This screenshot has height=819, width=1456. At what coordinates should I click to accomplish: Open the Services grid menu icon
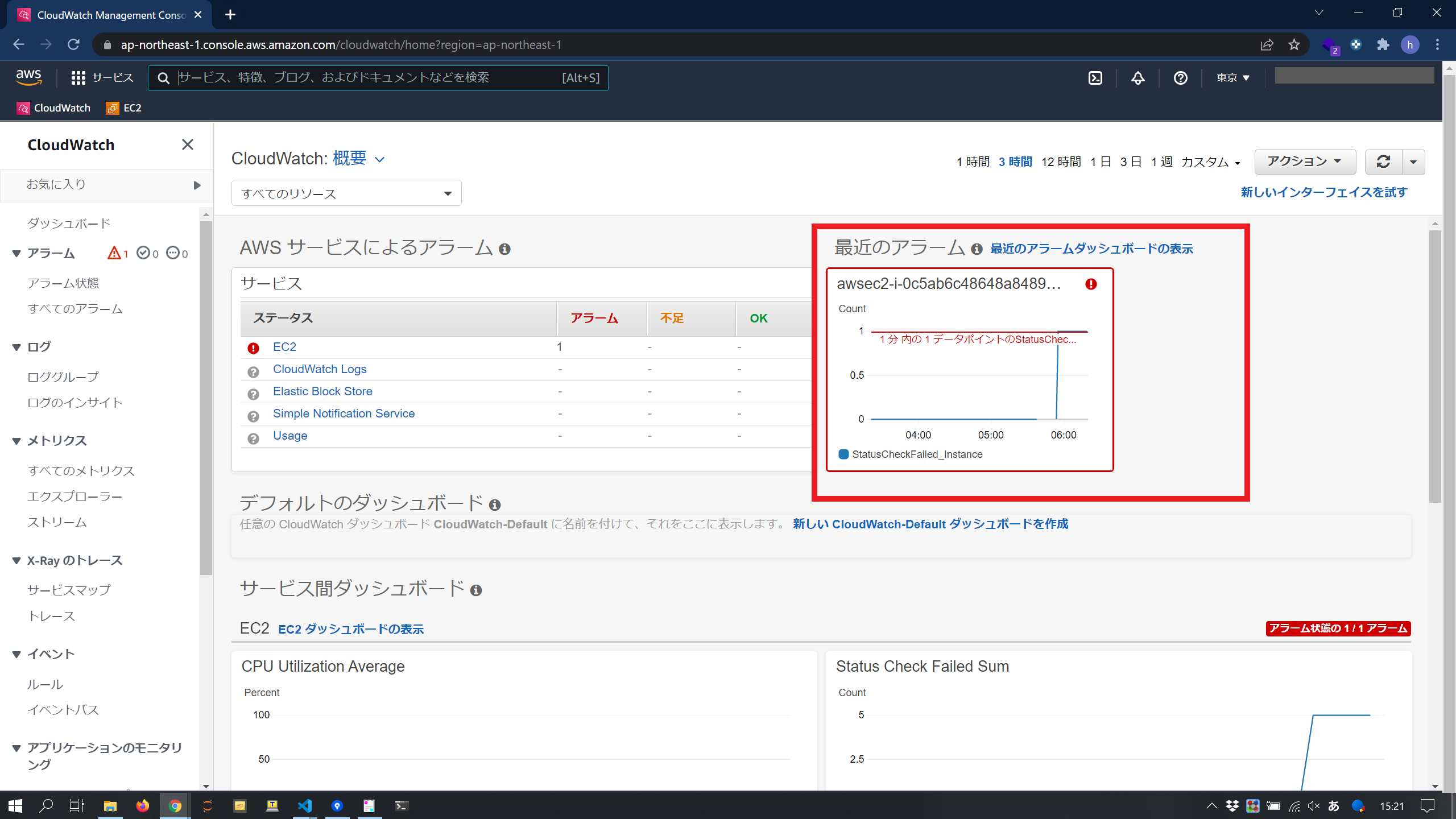pyautogui.click(x=78, y=78)
